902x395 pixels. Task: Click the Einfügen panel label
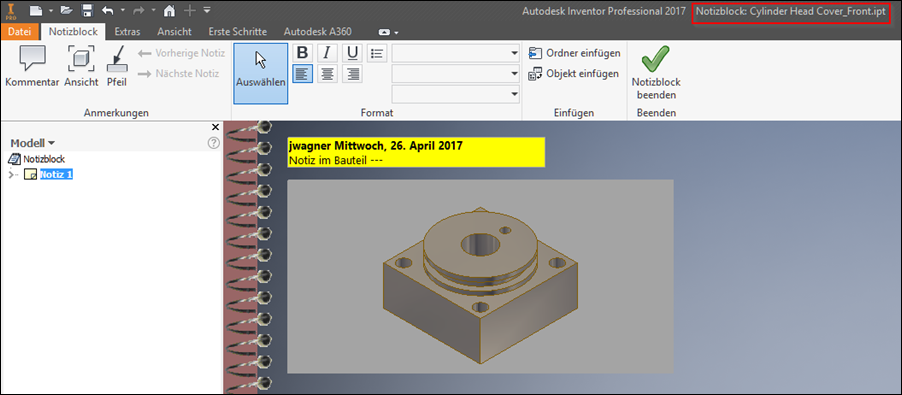pyautogui.click(x=574, y=113)
